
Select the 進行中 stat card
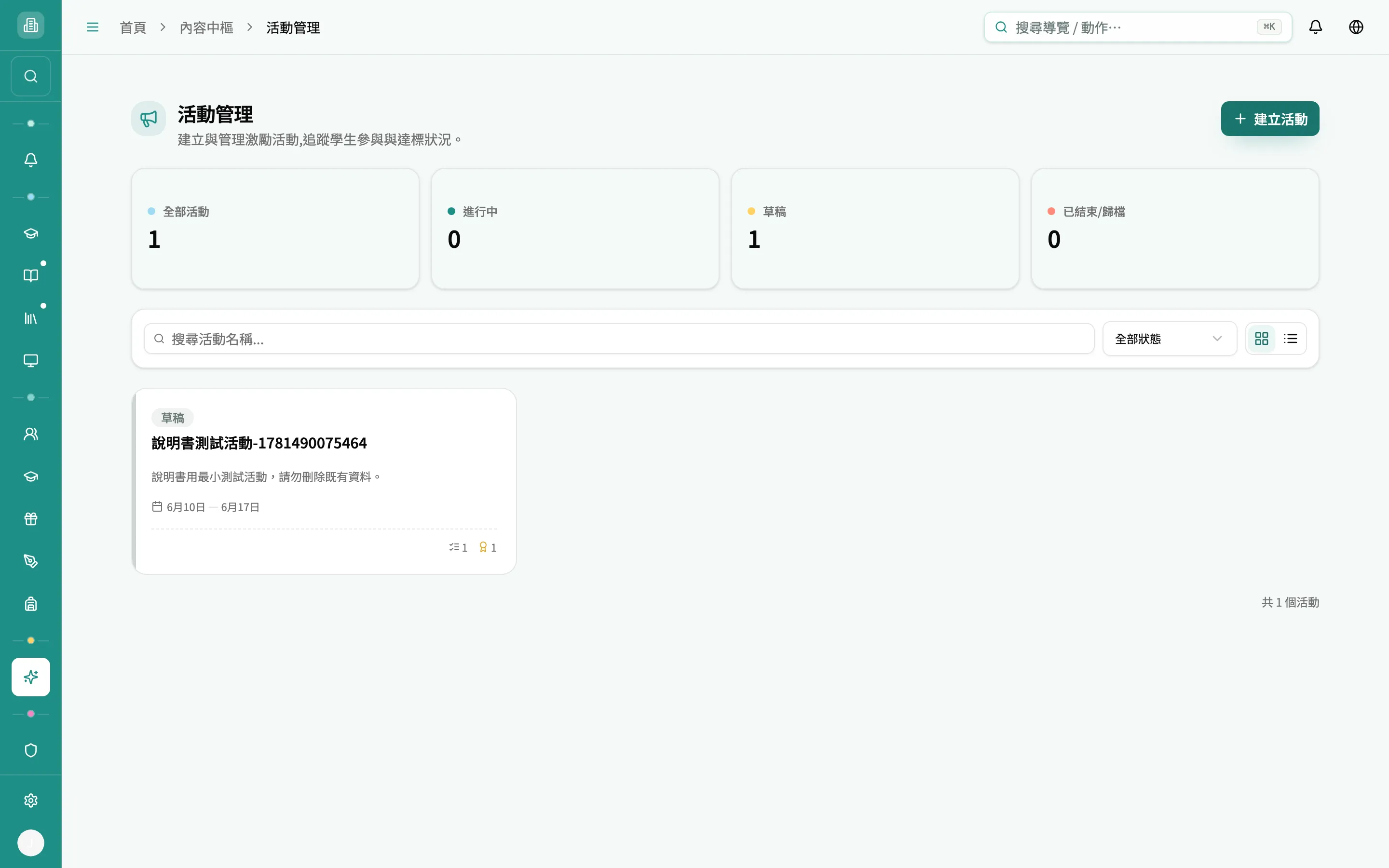click(x=575, y=229)
